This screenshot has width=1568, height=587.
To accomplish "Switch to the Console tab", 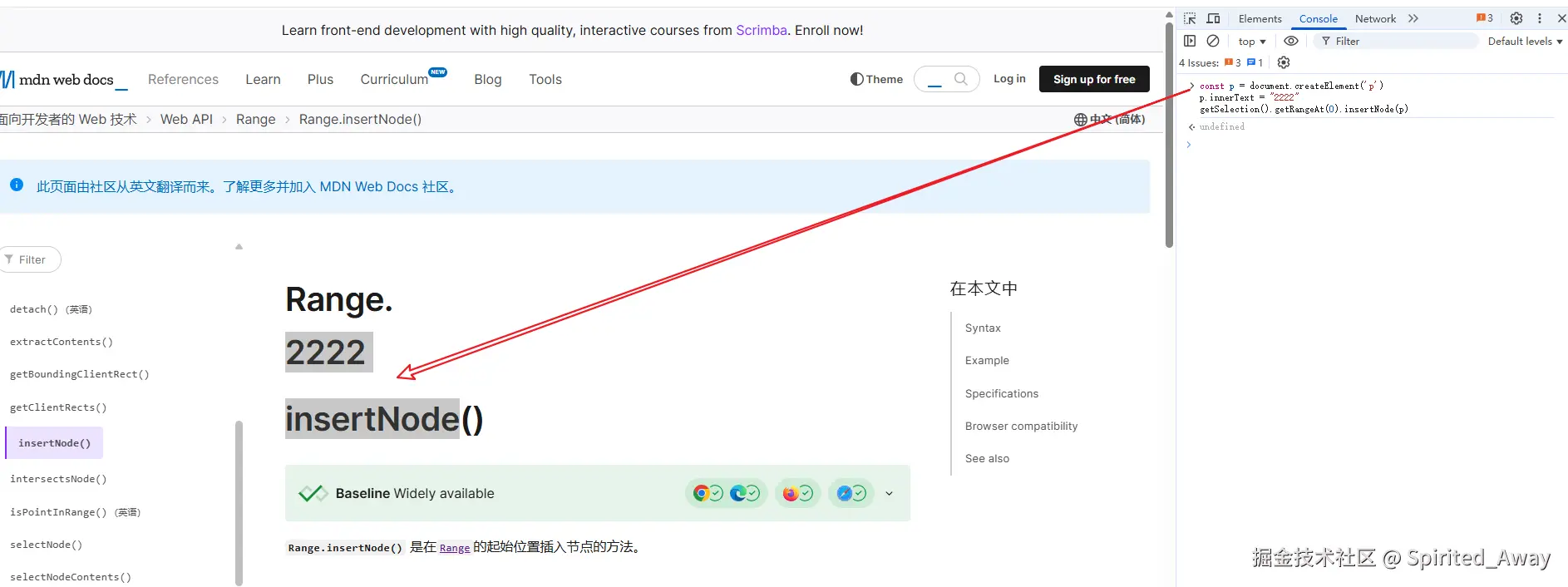I will point(1318,18).
